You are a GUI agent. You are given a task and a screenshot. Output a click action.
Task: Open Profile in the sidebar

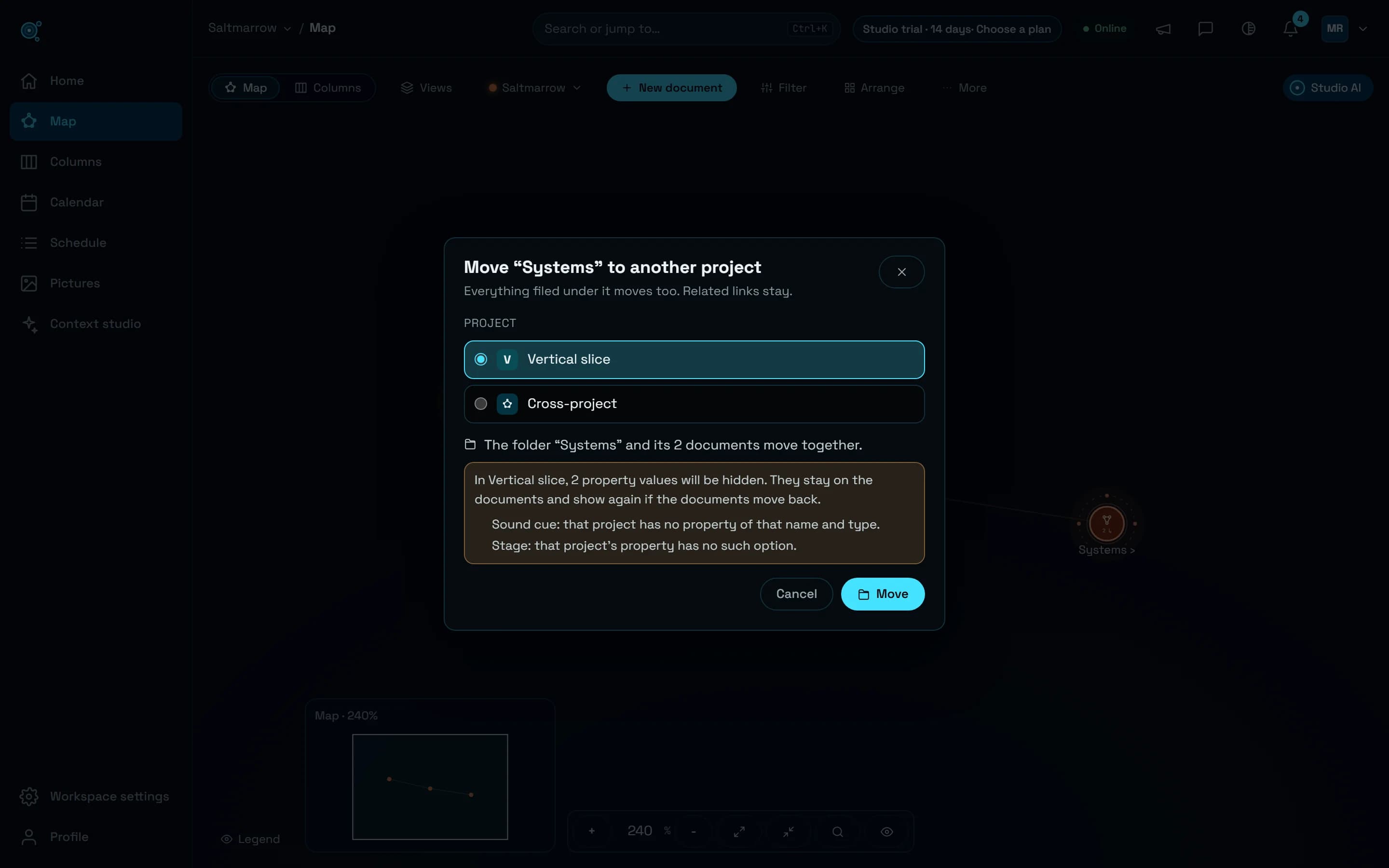click(x=95, y=837)
